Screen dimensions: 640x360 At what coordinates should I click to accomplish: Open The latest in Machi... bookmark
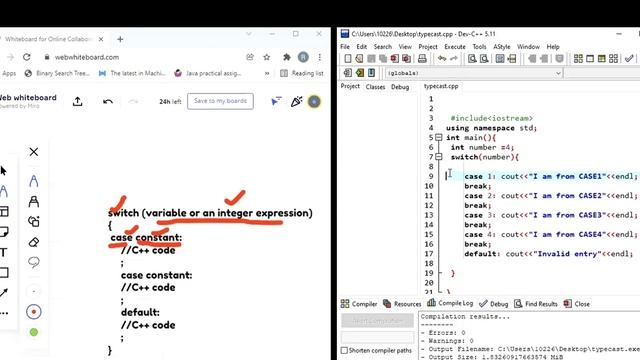(132, 73)
